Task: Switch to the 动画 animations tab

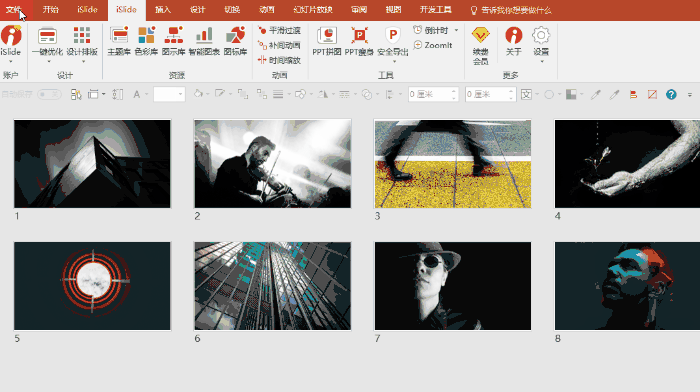Action: pyautogui.click(x=267, y=10)
